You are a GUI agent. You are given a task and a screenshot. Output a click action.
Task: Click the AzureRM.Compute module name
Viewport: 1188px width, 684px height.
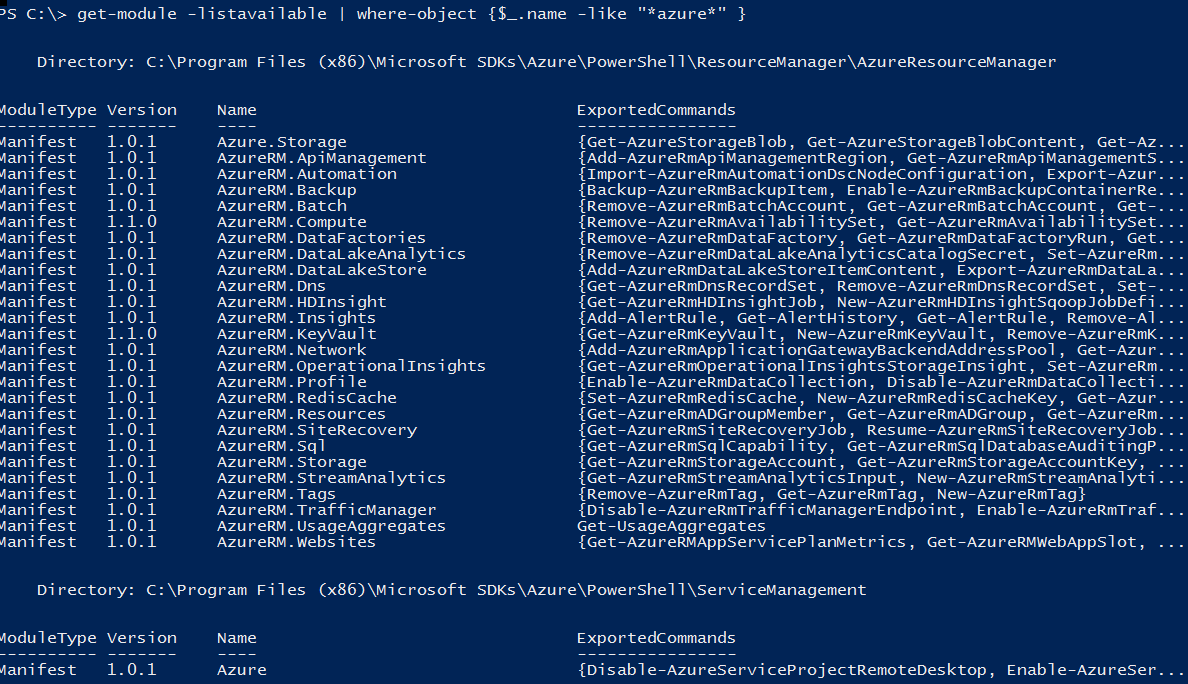click(x=291, y=222)
